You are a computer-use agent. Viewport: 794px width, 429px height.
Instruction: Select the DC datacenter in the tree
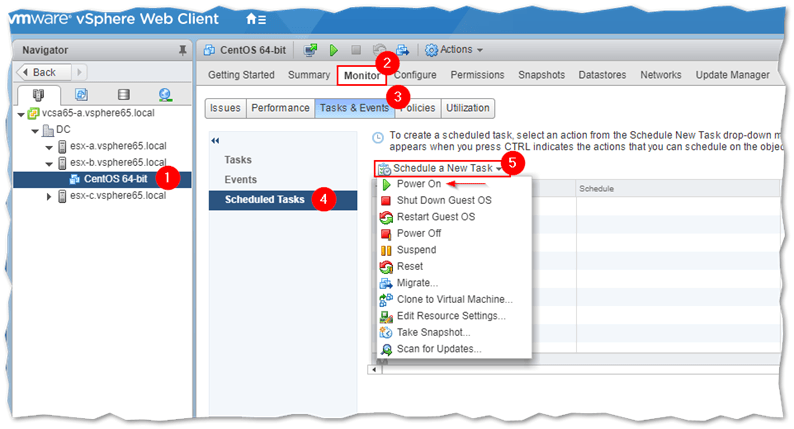tap(63, 130)
